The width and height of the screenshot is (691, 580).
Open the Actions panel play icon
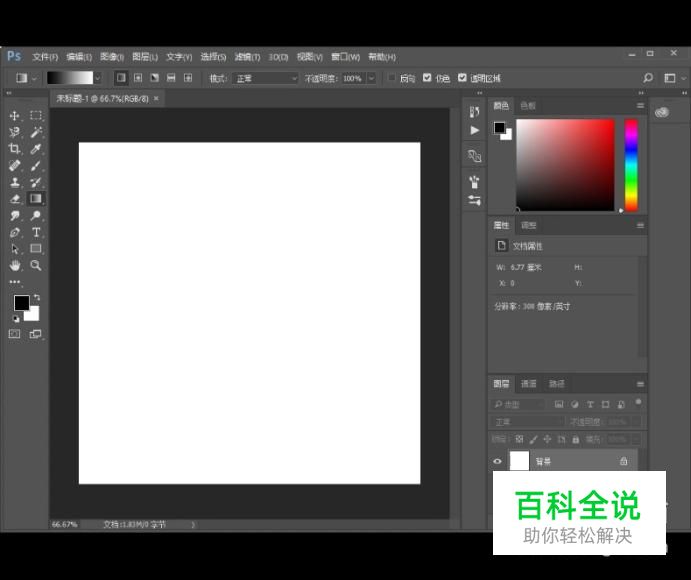coord(474,130)
